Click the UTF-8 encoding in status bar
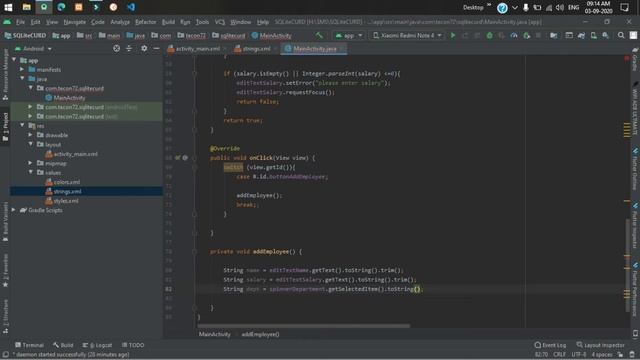640x360 pixels. tap(578, 355)
